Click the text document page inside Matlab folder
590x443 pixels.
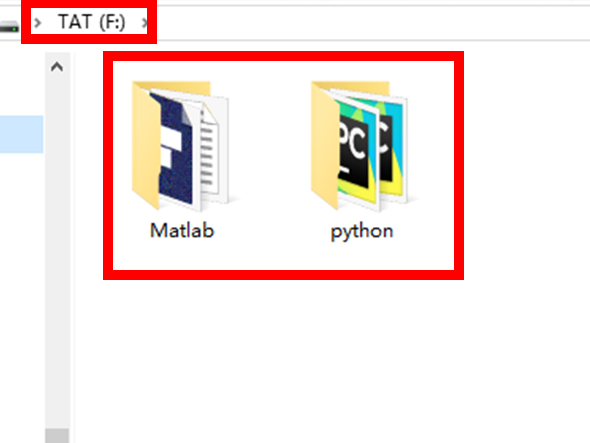pyautogui.click(x=209, y=151)
